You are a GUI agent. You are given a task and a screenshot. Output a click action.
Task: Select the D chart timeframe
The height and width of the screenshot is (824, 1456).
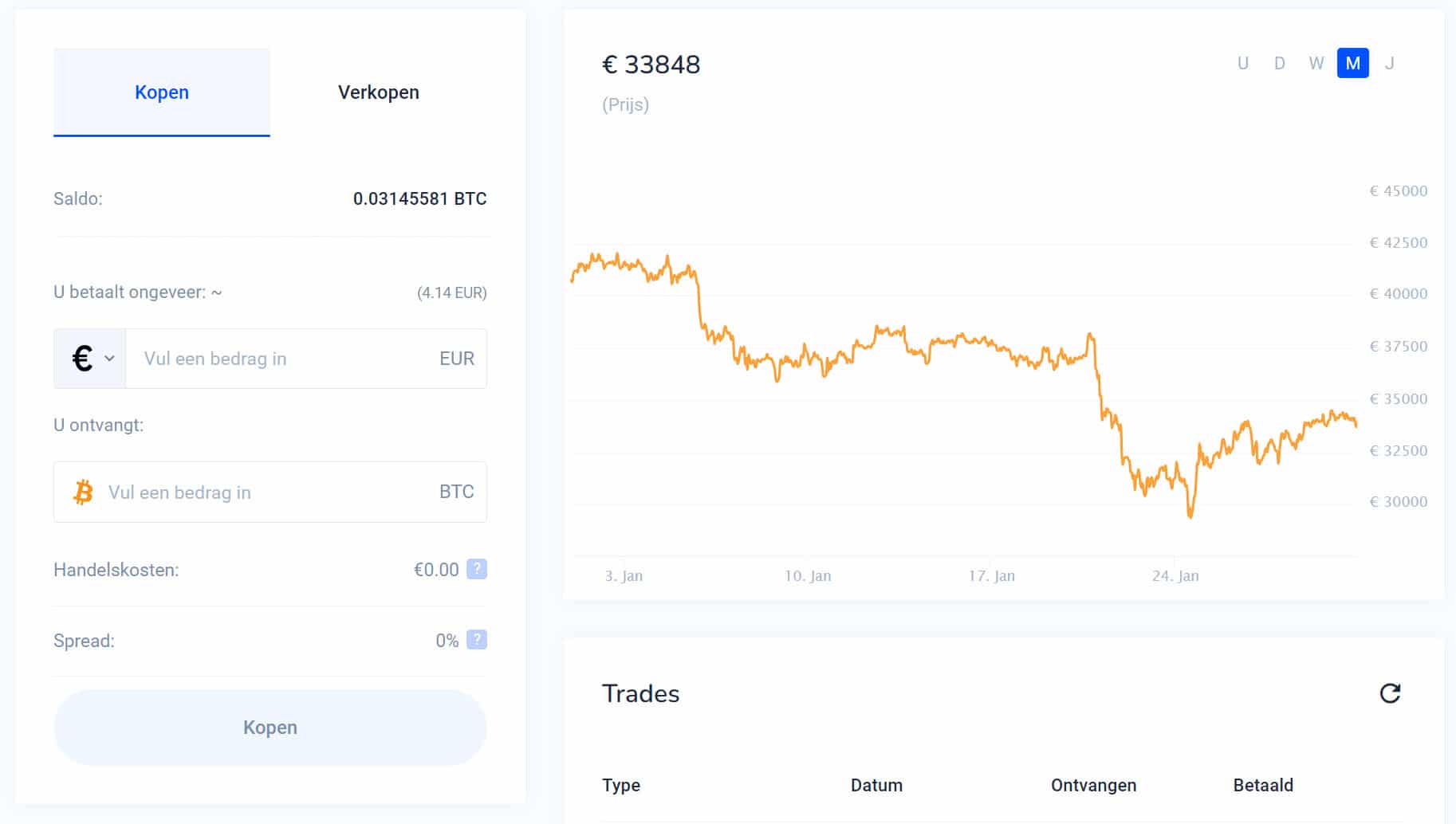pos(1279,63)
